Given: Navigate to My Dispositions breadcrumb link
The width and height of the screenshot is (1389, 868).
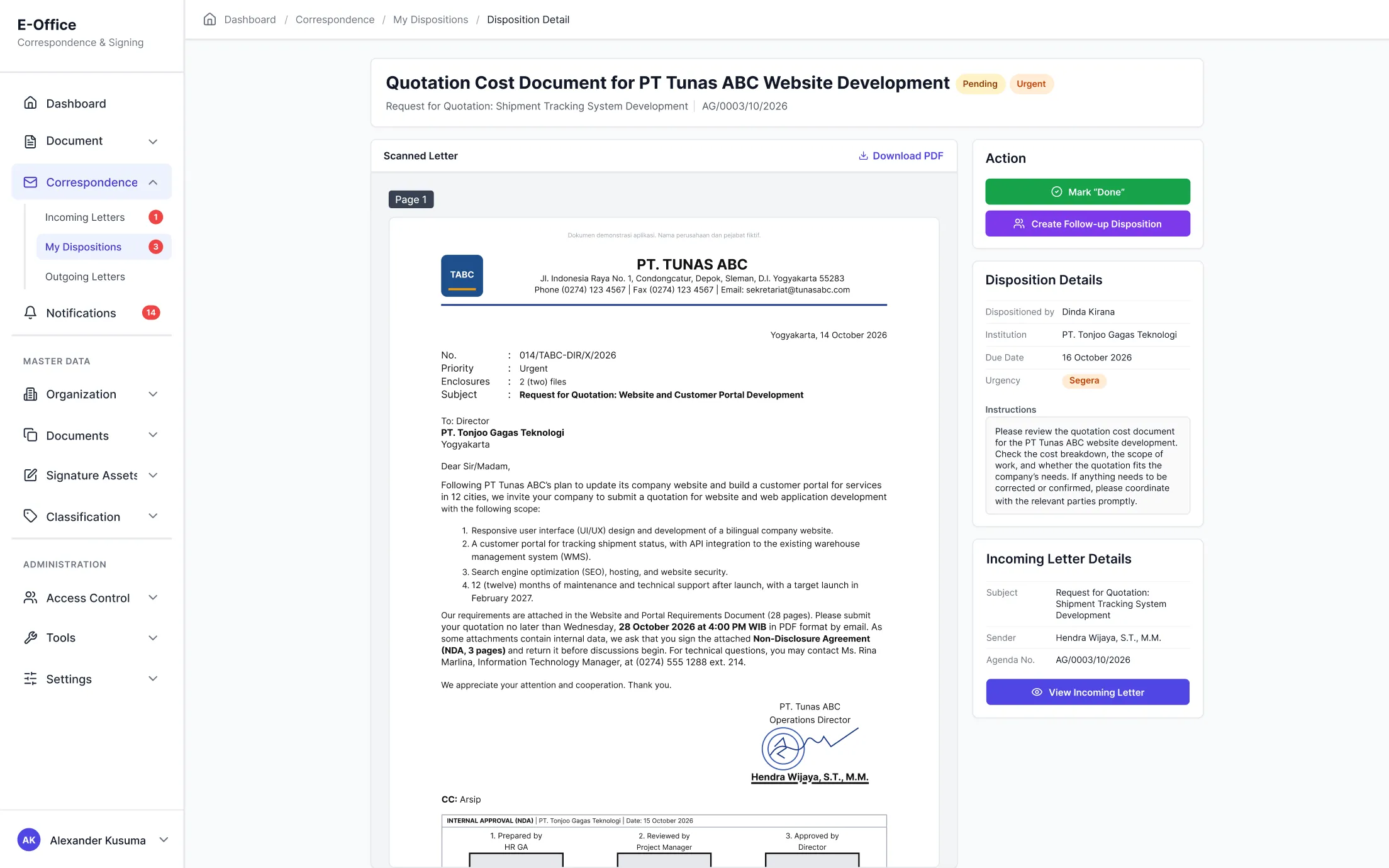Looking at the screenshot, I should 430,19.
